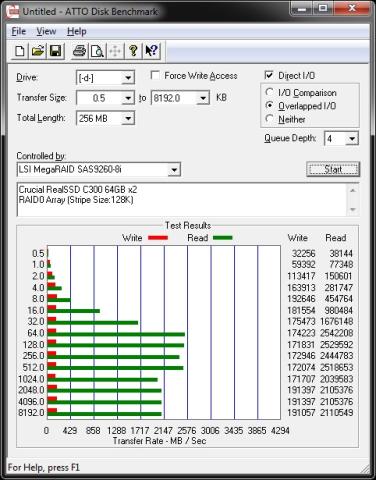Screen dimensions: 376x480
Task: Open the File menu
Action: click(x=19, y=31)
